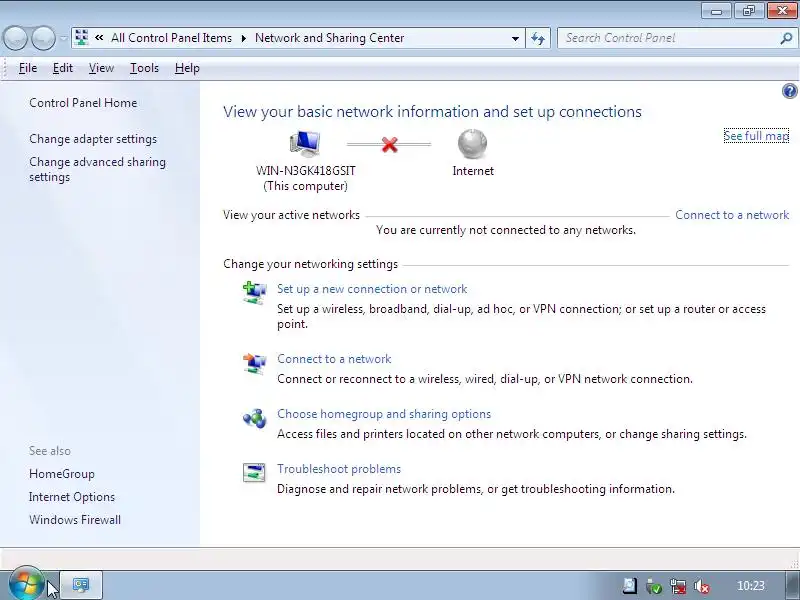Click the taskbar clock showing 10:23

pos(751,586)
